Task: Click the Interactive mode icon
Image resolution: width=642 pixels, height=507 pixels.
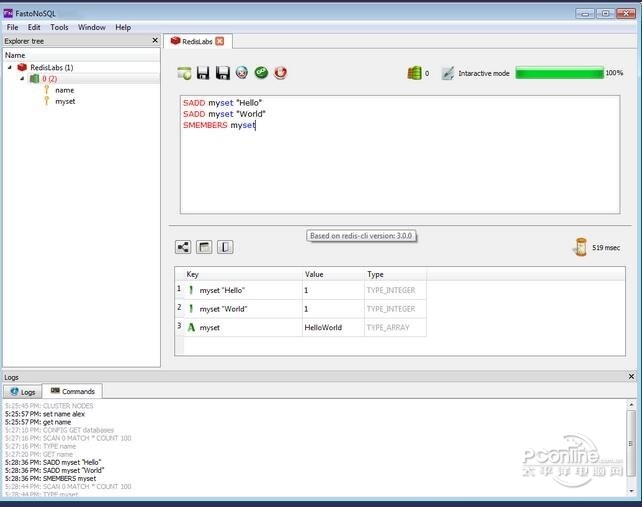Action: 448,73
